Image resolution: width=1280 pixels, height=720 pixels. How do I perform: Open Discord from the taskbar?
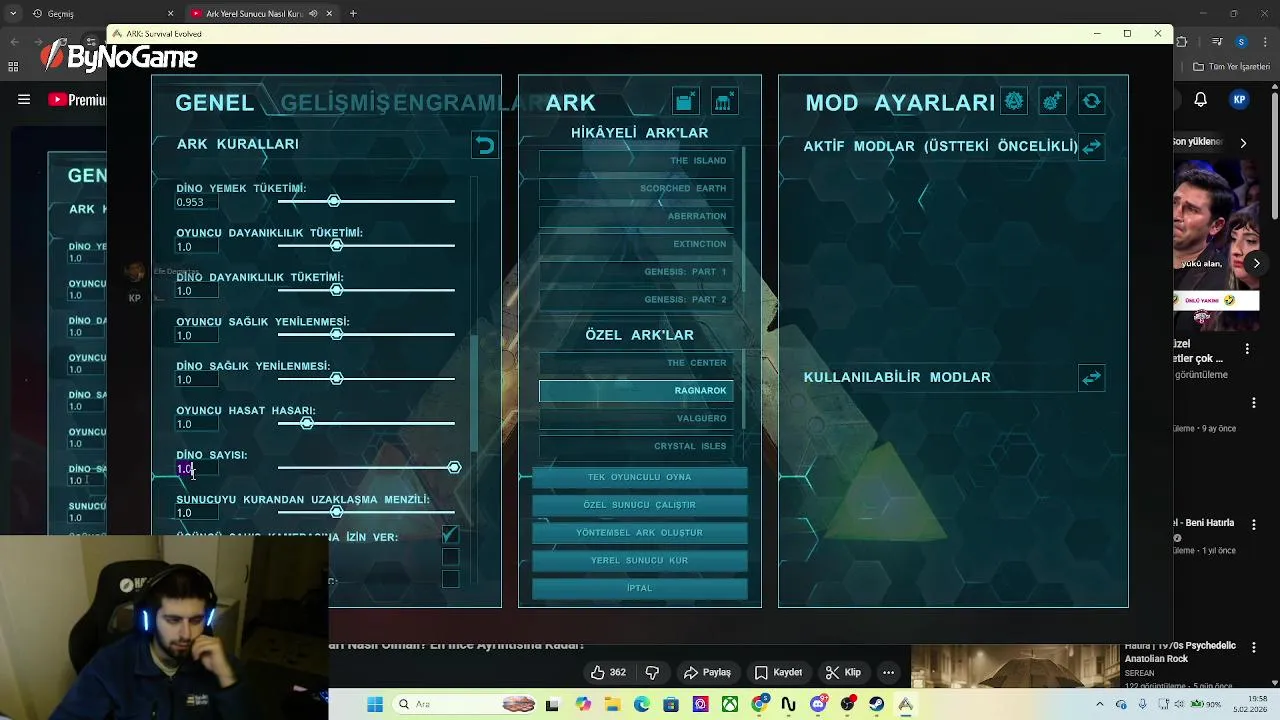[818, 704]
